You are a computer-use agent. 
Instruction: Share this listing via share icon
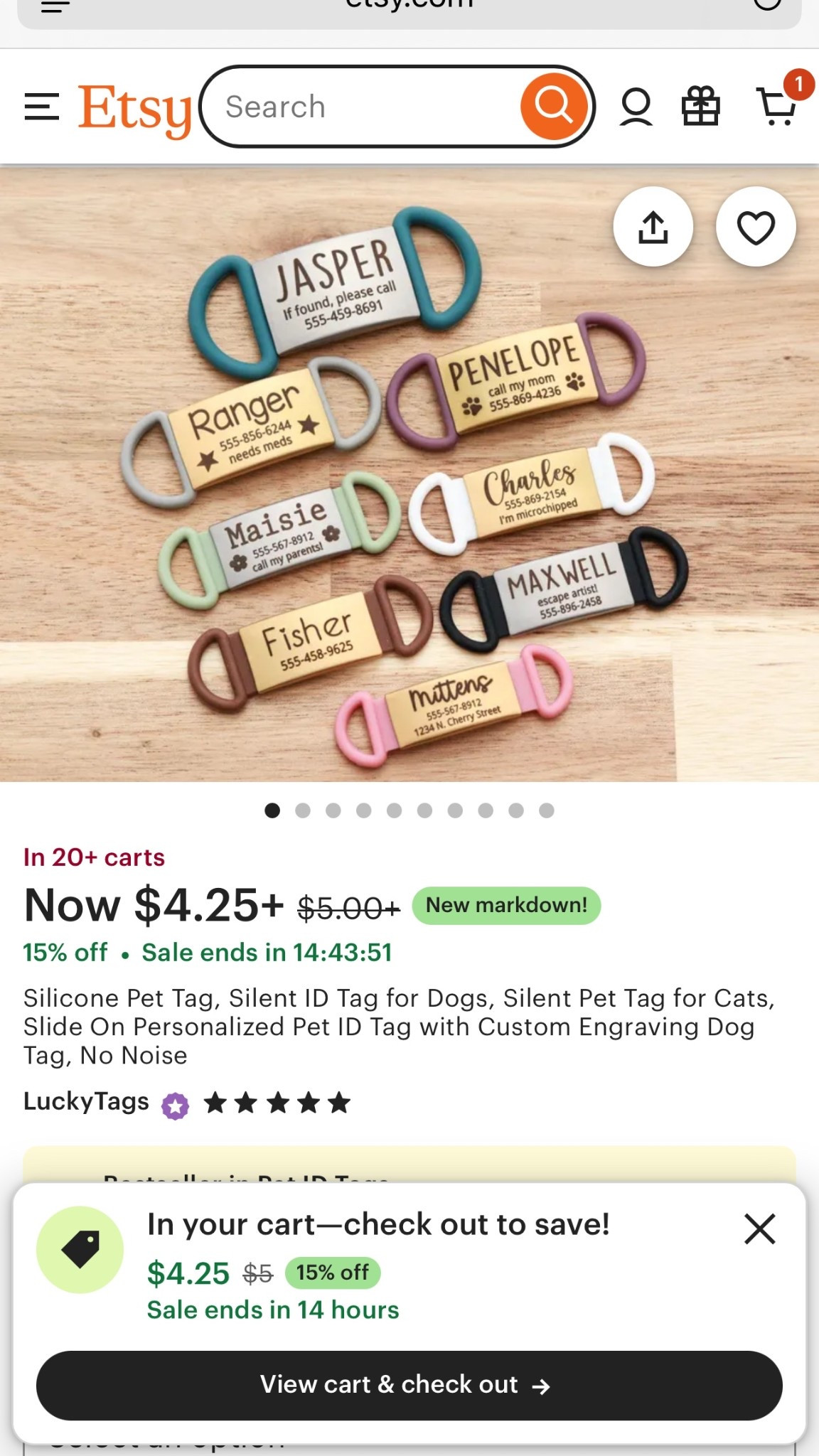[x=653, y=227]
